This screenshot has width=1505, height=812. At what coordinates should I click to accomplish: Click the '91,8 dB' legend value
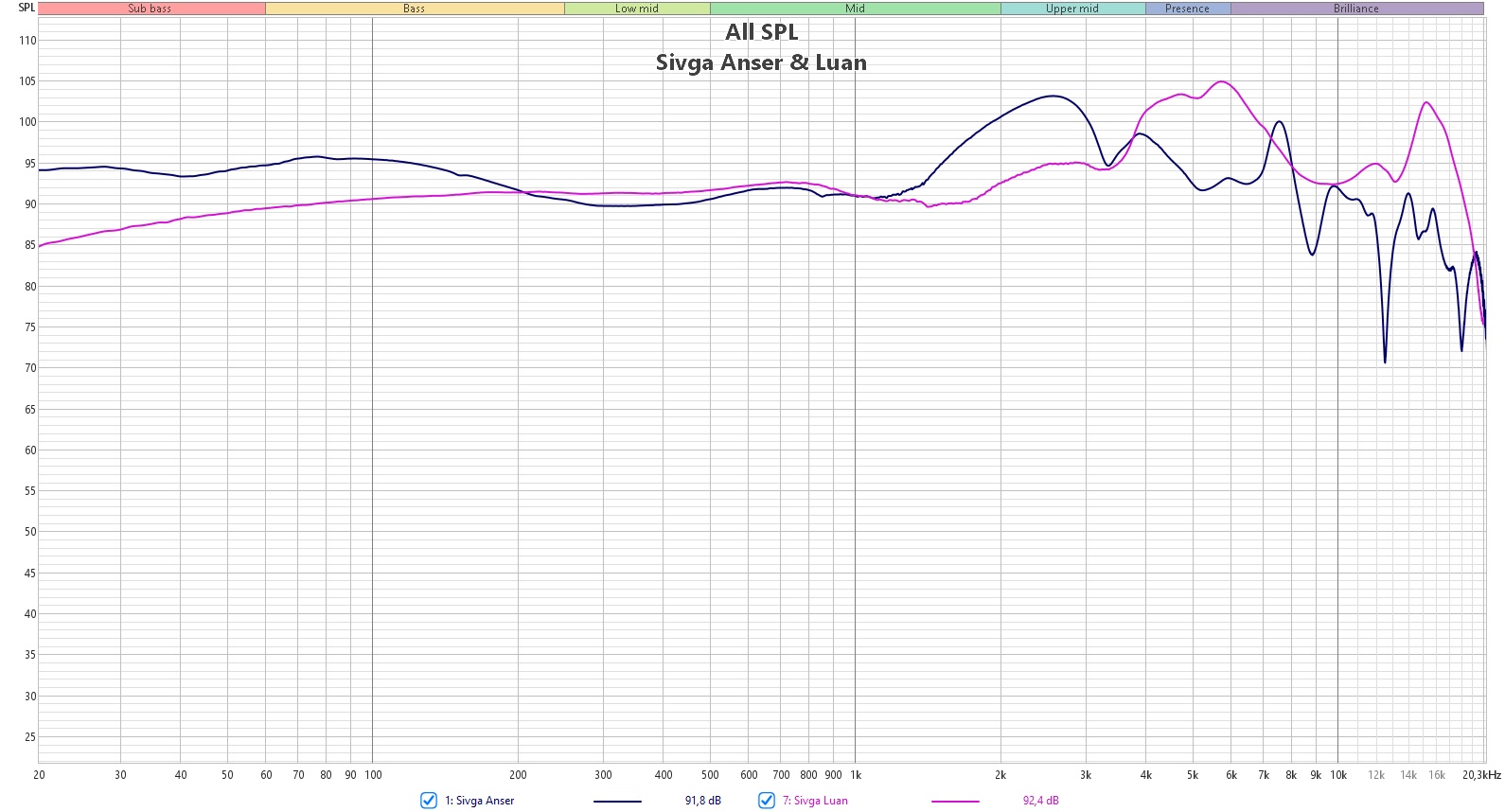pos(703,801)
